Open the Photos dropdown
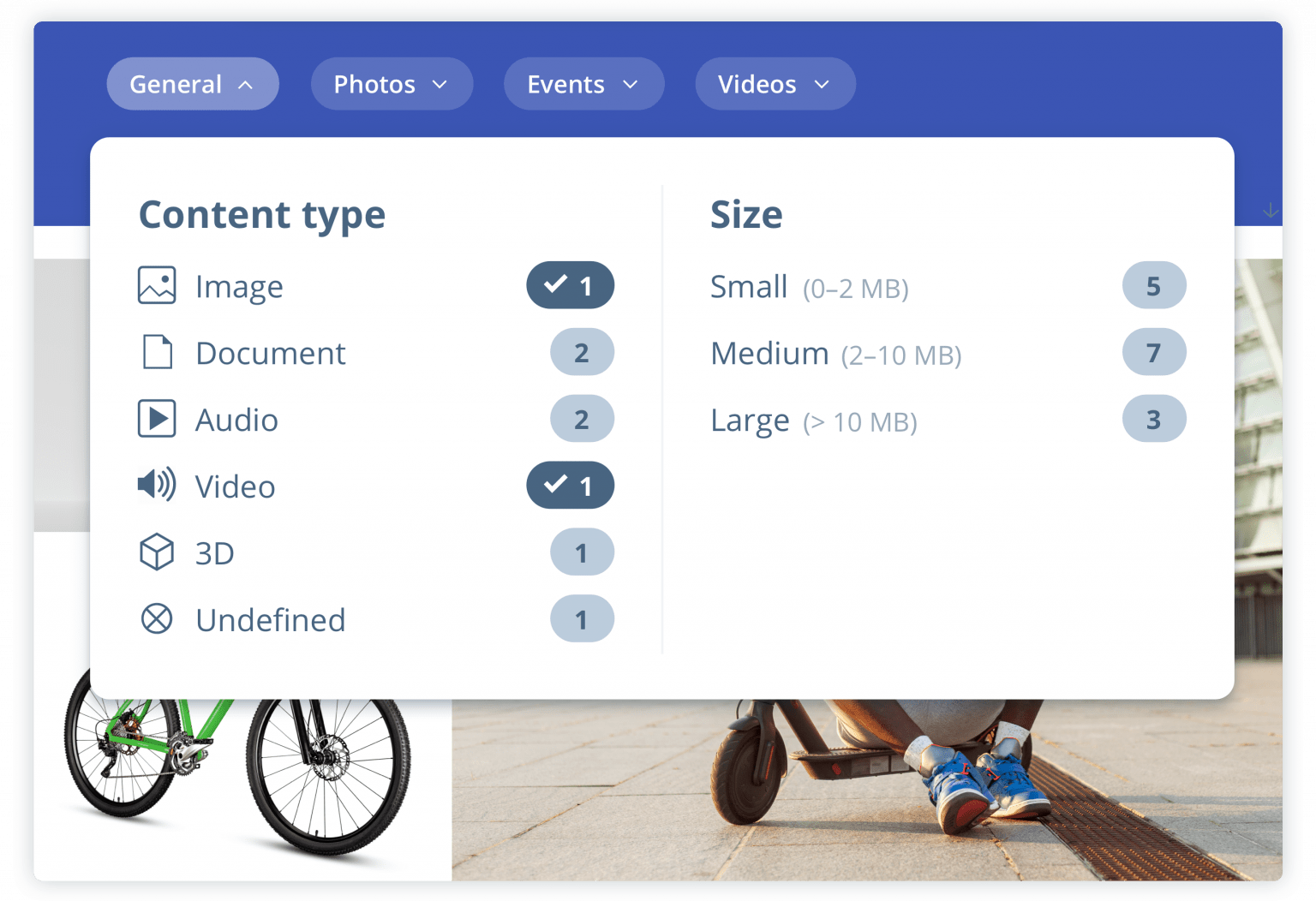 [x=392, y=83]
